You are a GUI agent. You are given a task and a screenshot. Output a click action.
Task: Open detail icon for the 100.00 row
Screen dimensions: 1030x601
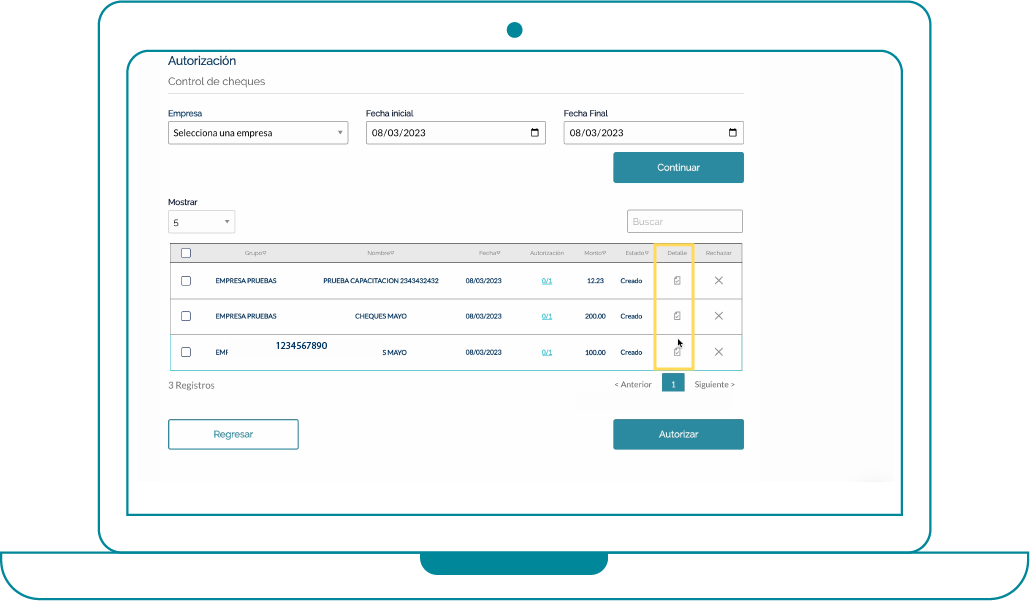677,352
